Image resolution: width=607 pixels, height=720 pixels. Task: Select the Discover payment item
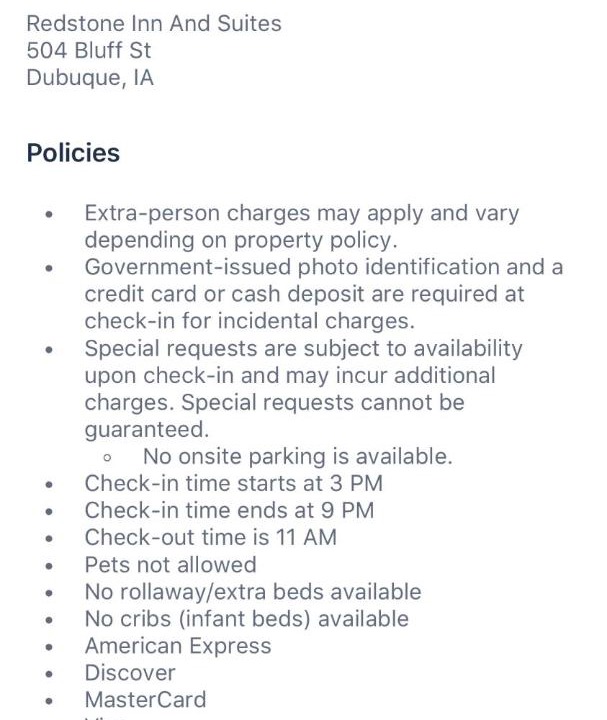[x=130, y=673]
